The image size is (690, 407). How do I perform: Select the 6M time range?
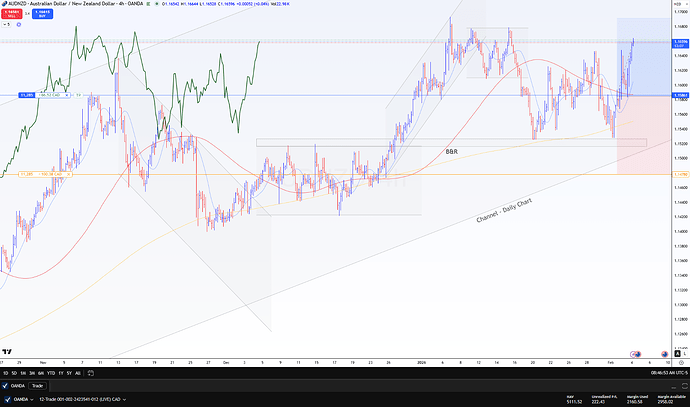coord(41,373)
